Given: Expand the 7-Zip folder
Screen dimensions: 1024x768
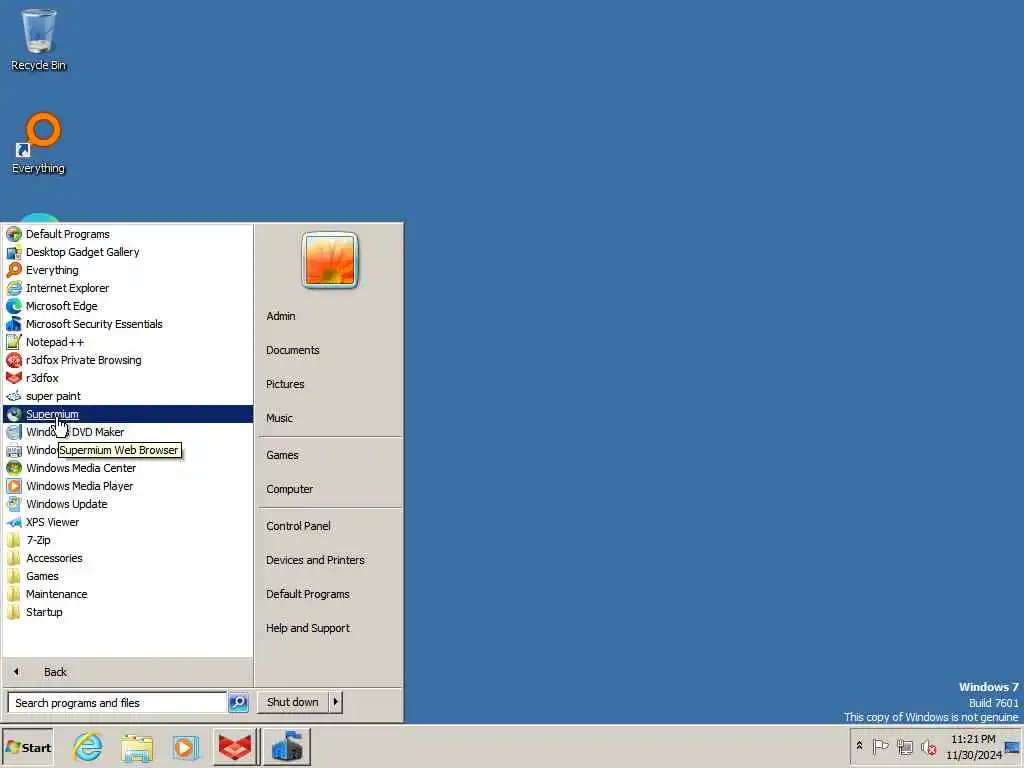Looking at the screenshot, I should [x=127, y=540].
